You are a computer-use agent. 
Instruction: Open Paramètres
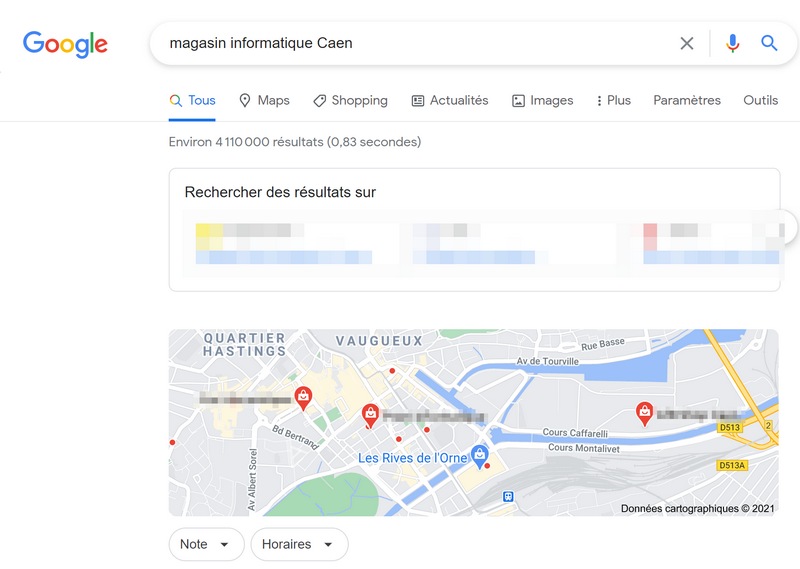pyautogui.click(x=687, y=101)
